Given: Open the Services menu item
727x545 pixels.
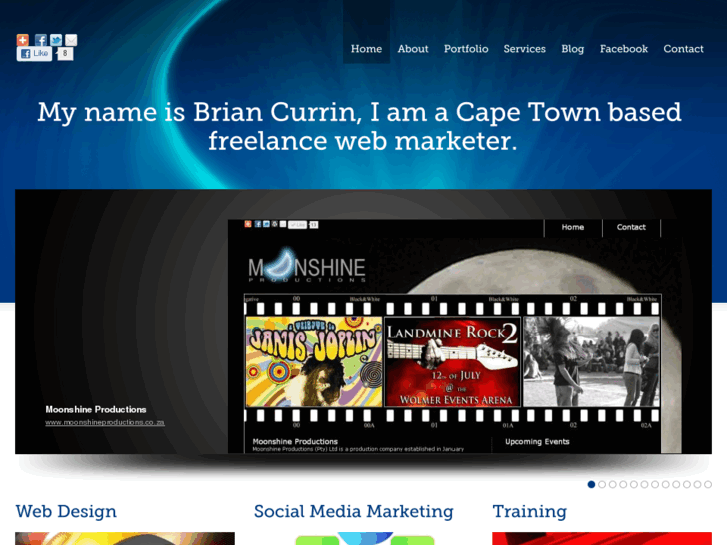Looking at the screenshot, I should [524, 49].
